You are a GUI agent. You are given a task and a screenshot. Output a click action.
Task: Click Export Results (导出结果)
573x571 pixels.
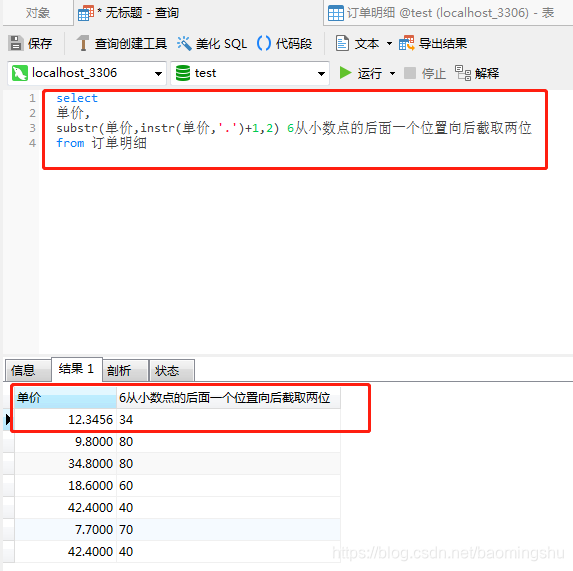[x=433, y=43]
